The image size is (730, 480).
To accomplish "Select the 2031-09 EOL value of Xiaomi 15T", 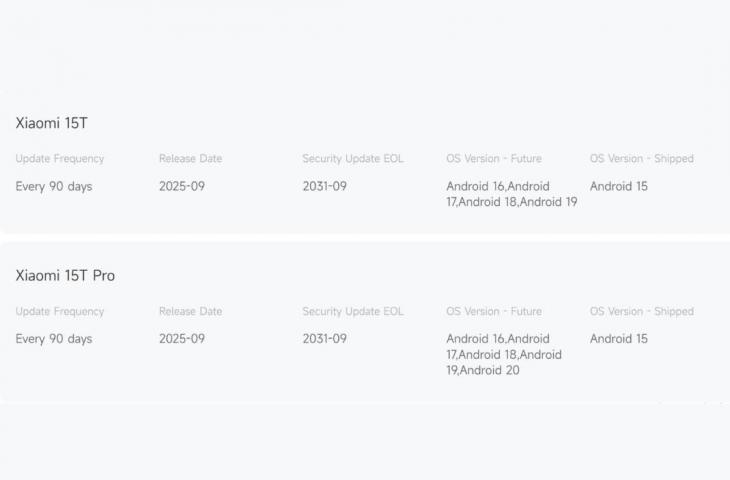I will pyautogui.click(x=325, y=186).
